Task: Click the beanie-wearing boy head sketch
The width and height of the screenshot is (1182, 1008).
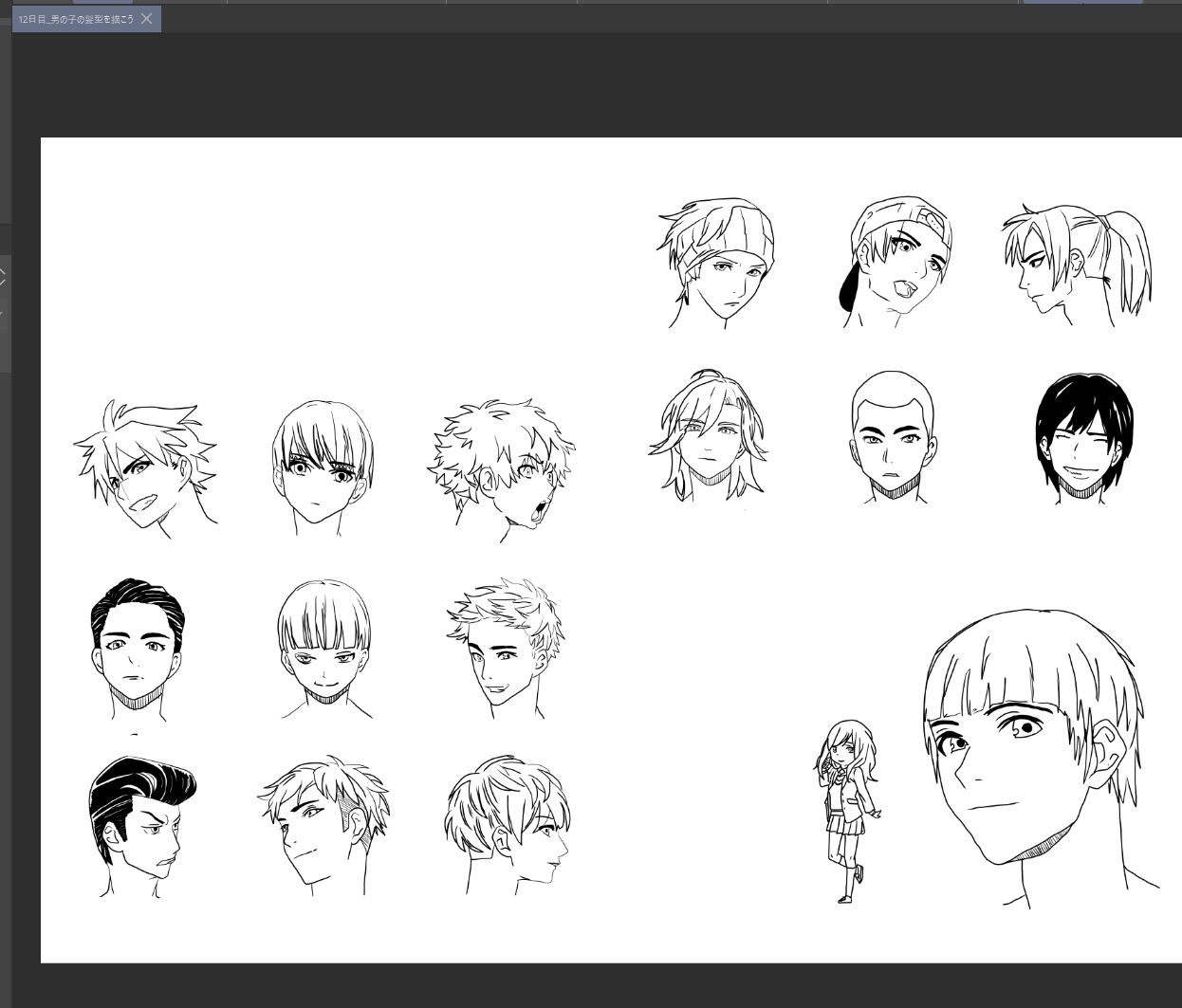Action: pyautogui.click(x=717, y=260)
